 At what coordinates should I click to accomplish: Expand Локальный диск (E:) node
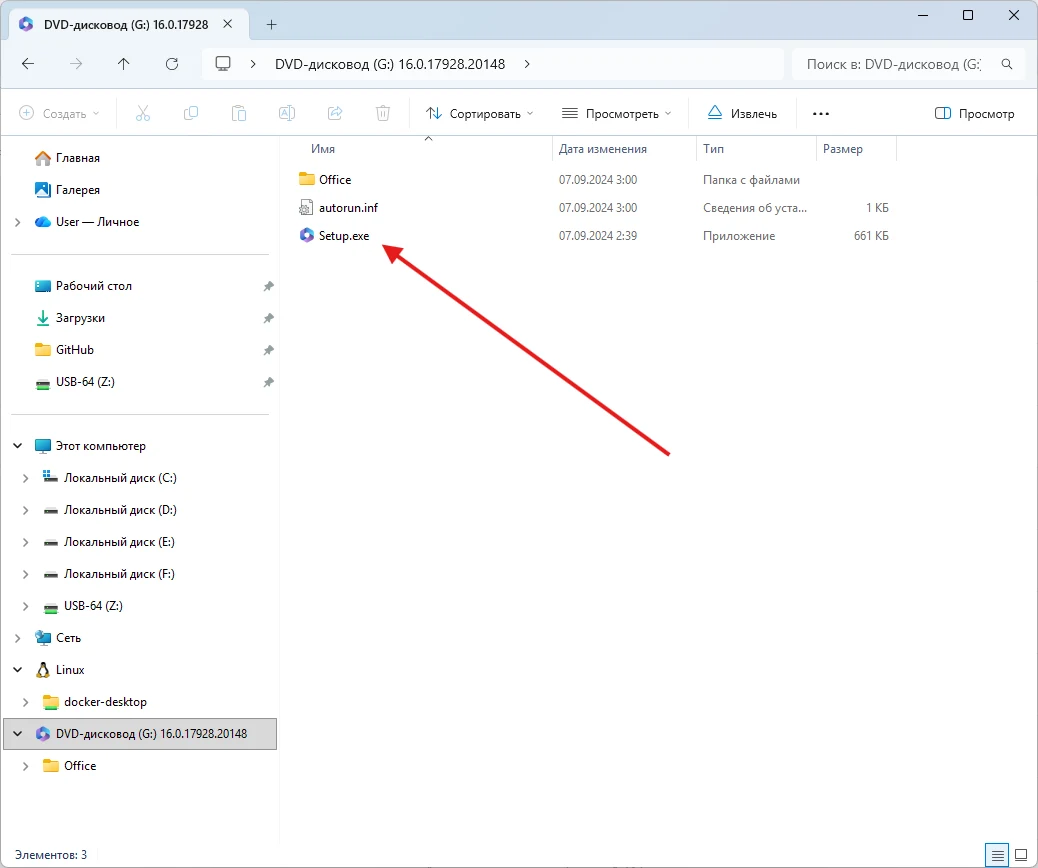click(26, 542)
